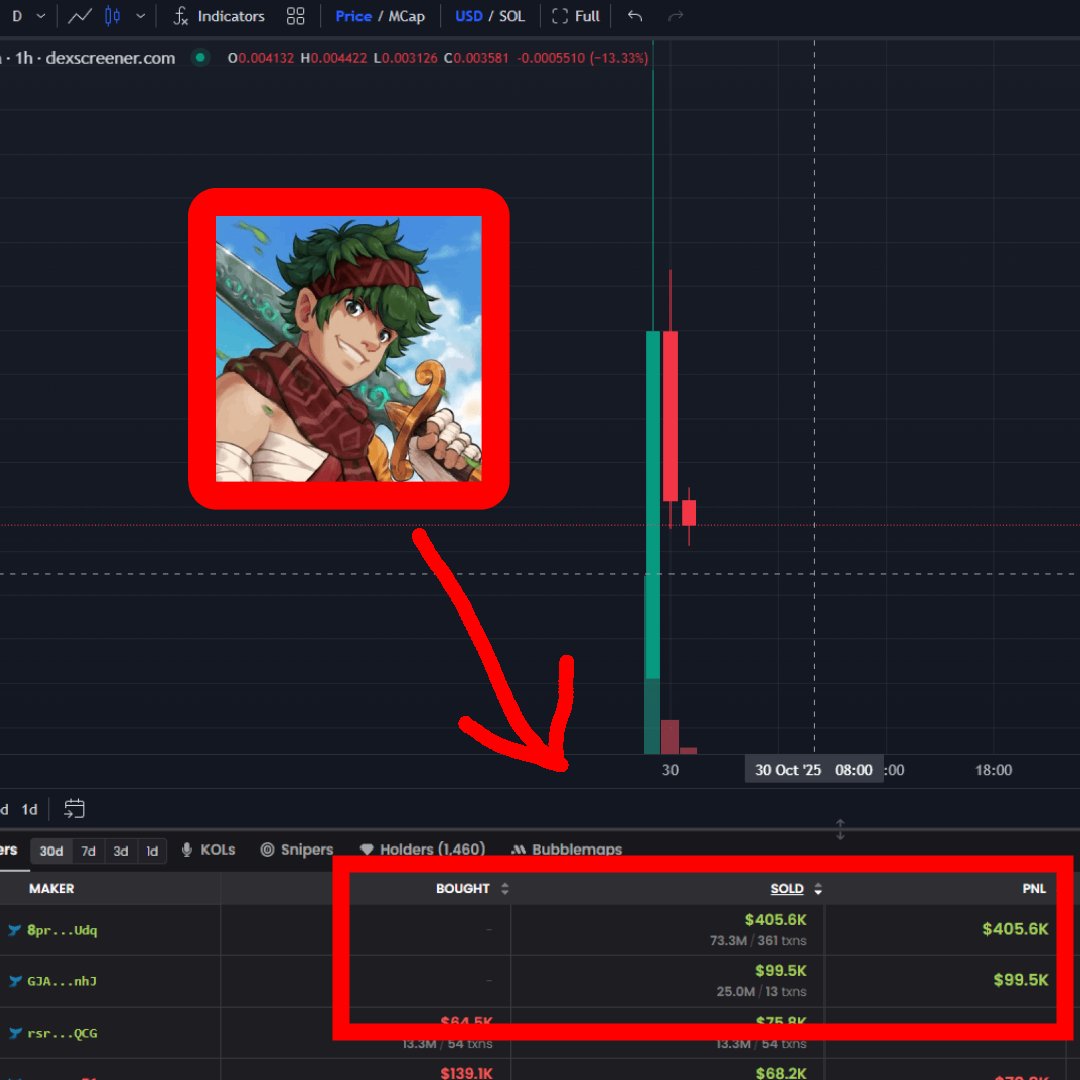The height and width of the screenshot is (1080, 1080).
Task: Select the 30d traders filter
Action: pyautogui.click(x=52, y=851)
